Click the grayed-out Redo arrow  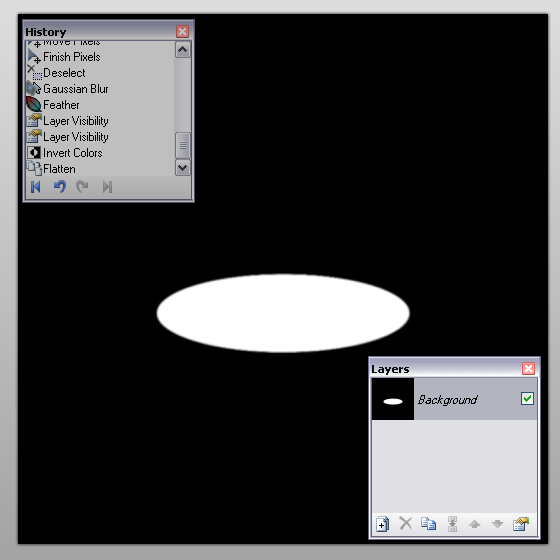pyautogui.click(x=82, y=186)
